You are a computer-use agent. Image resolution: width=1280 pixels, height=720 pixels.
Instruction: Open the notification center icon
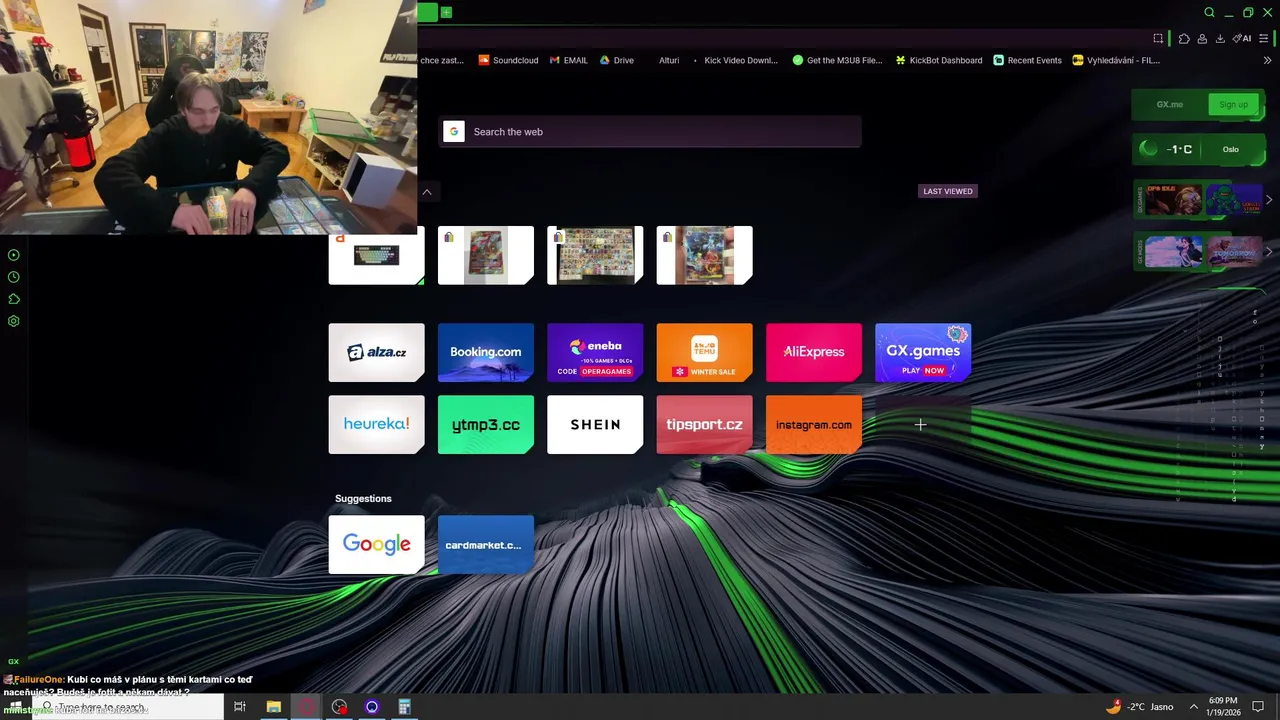tap(1259, 707)
